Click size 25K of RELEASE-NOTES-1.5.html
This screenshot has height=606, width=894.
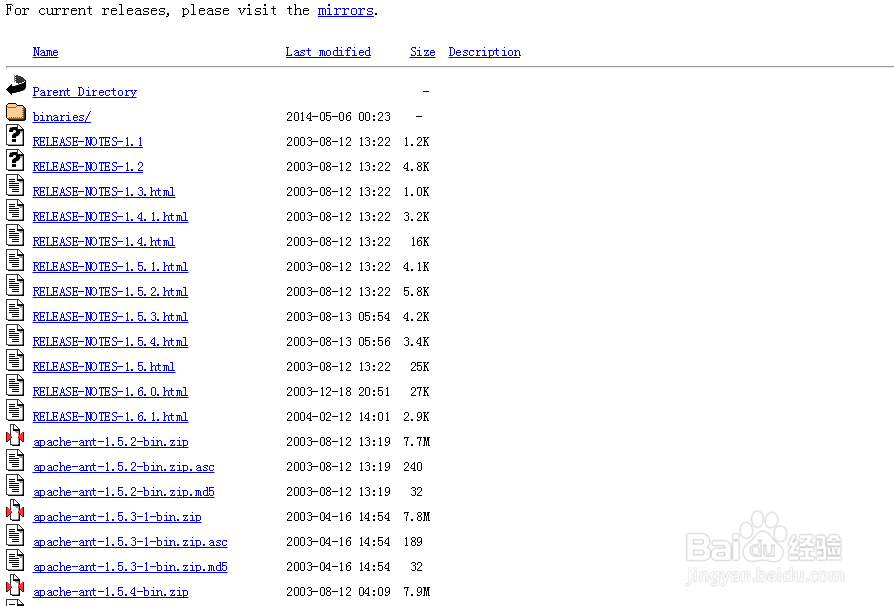(x=420, y=368)
